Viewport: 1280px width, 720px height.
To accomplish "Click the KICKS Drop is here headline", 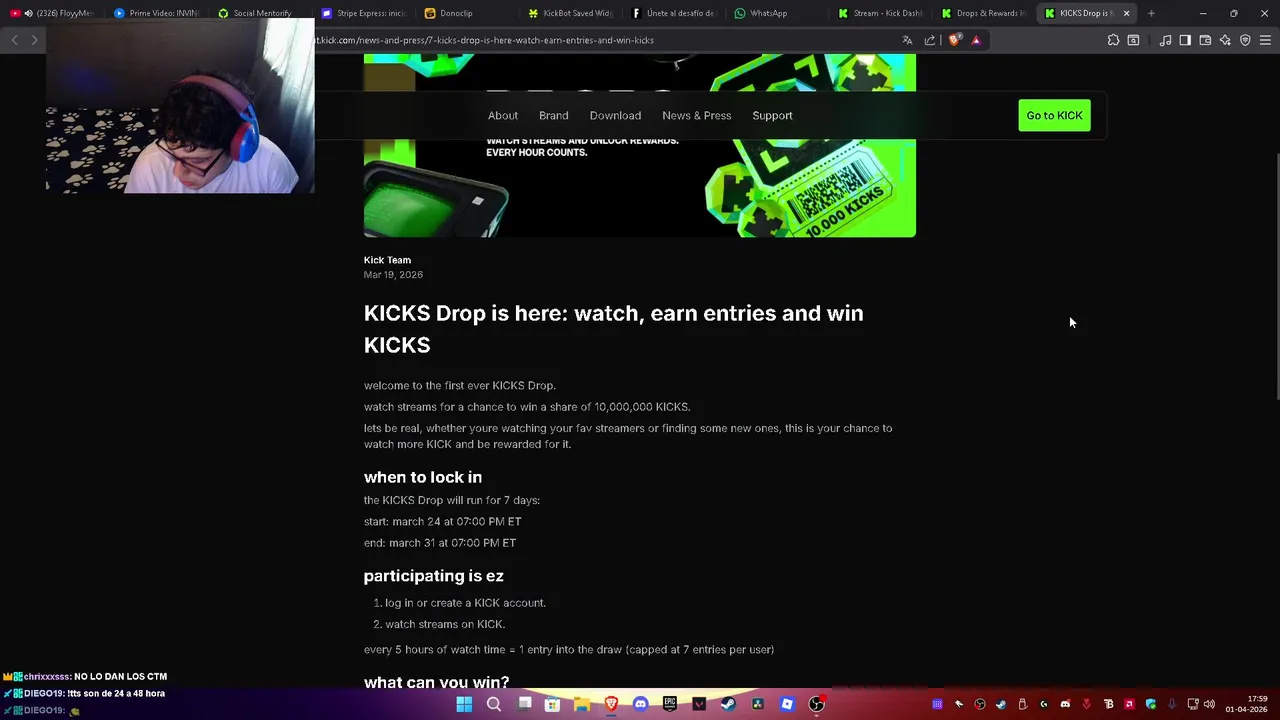I will click(613, 329).
